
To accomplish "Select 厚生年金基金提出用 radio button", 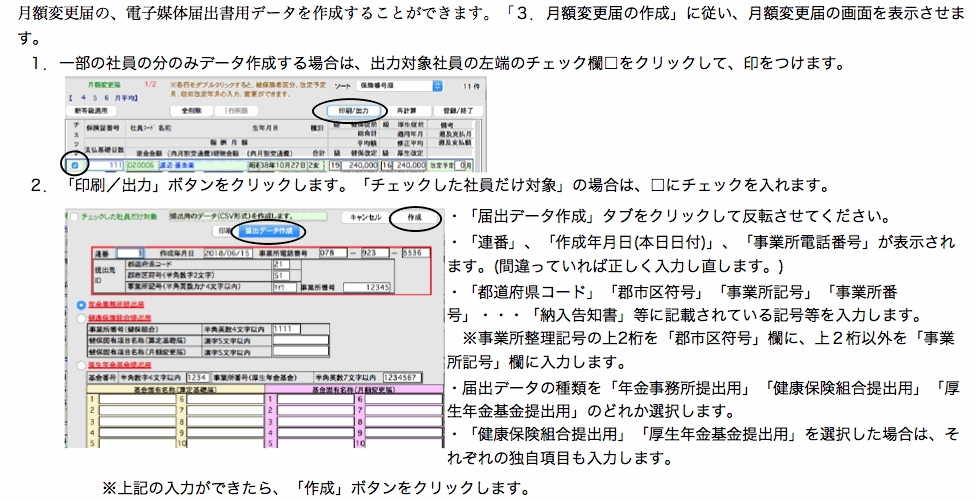I will 80,367.
